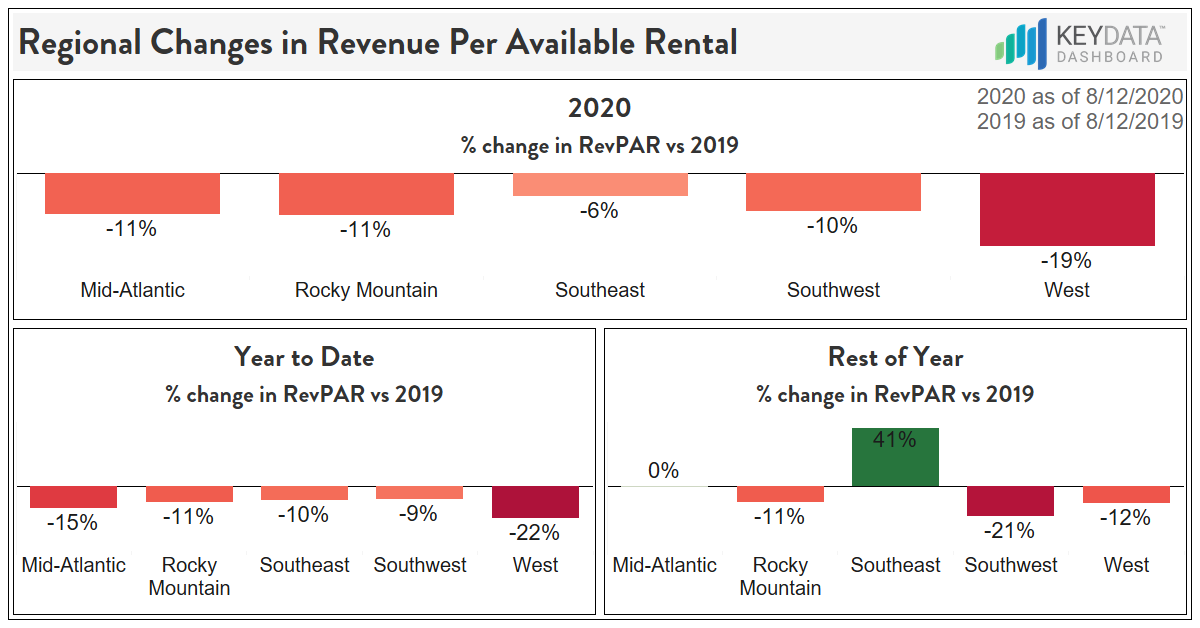
Task: Select the Rest of Year heading
Action: [896, 357]
